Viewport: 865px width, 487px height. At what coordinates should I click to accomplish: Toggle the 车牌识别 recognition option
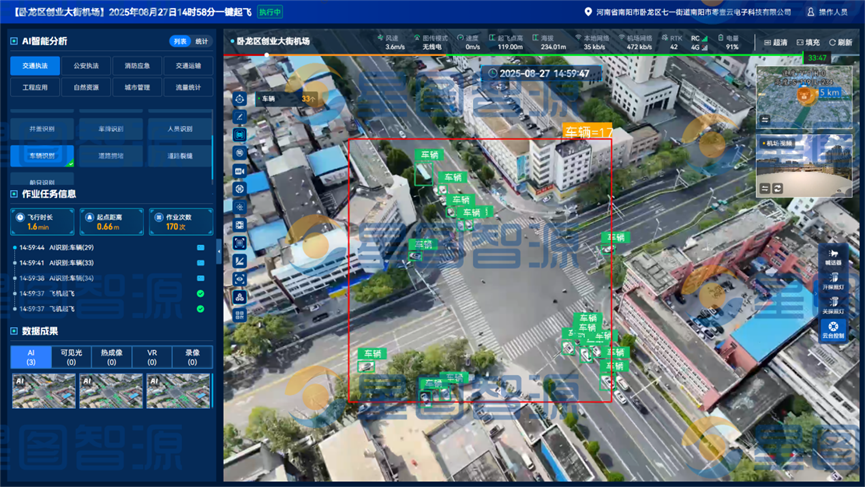[x=111, y=129]
